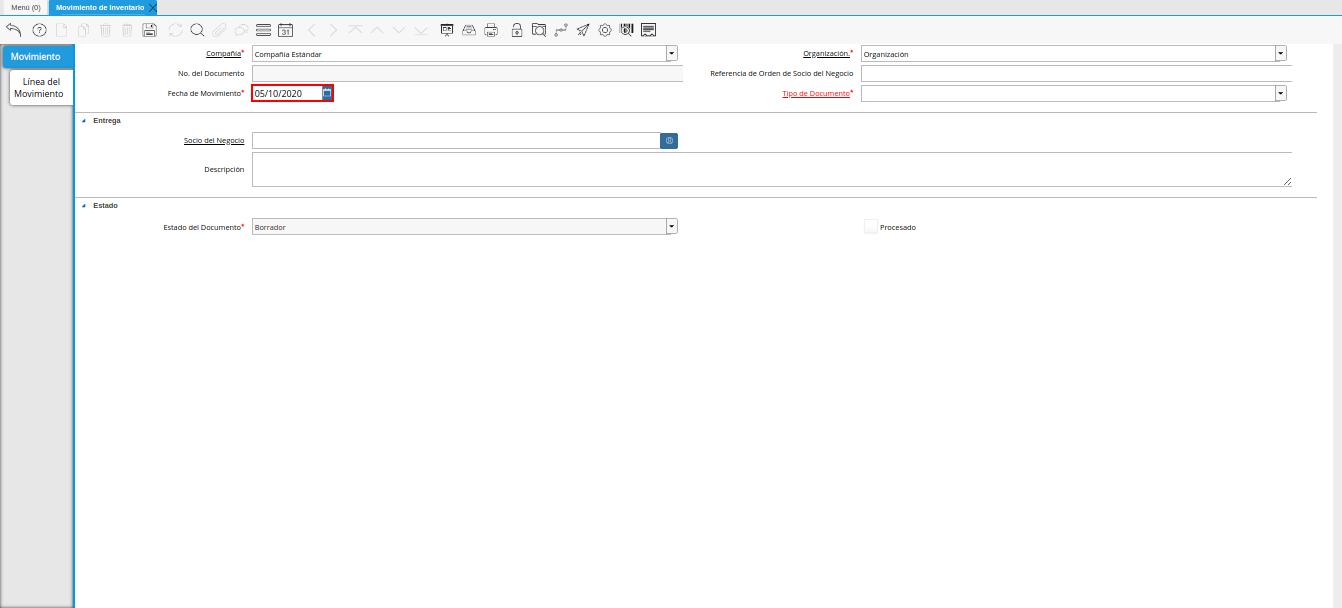
Task: Save record with floppy disk icon
Action: click(x=150, y=30)
